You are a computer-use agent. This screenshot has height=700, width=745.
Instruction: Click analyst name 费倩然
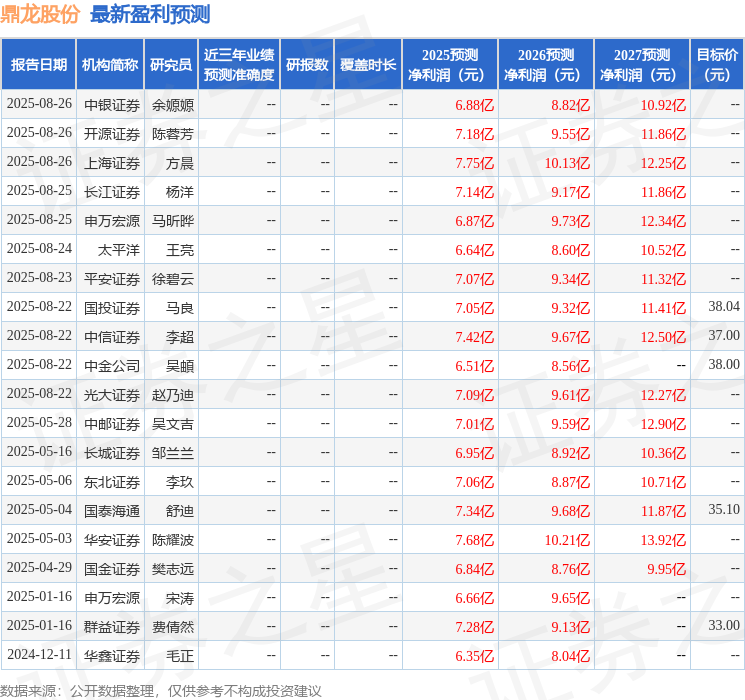pyautogui.click(x=173, y=627)
